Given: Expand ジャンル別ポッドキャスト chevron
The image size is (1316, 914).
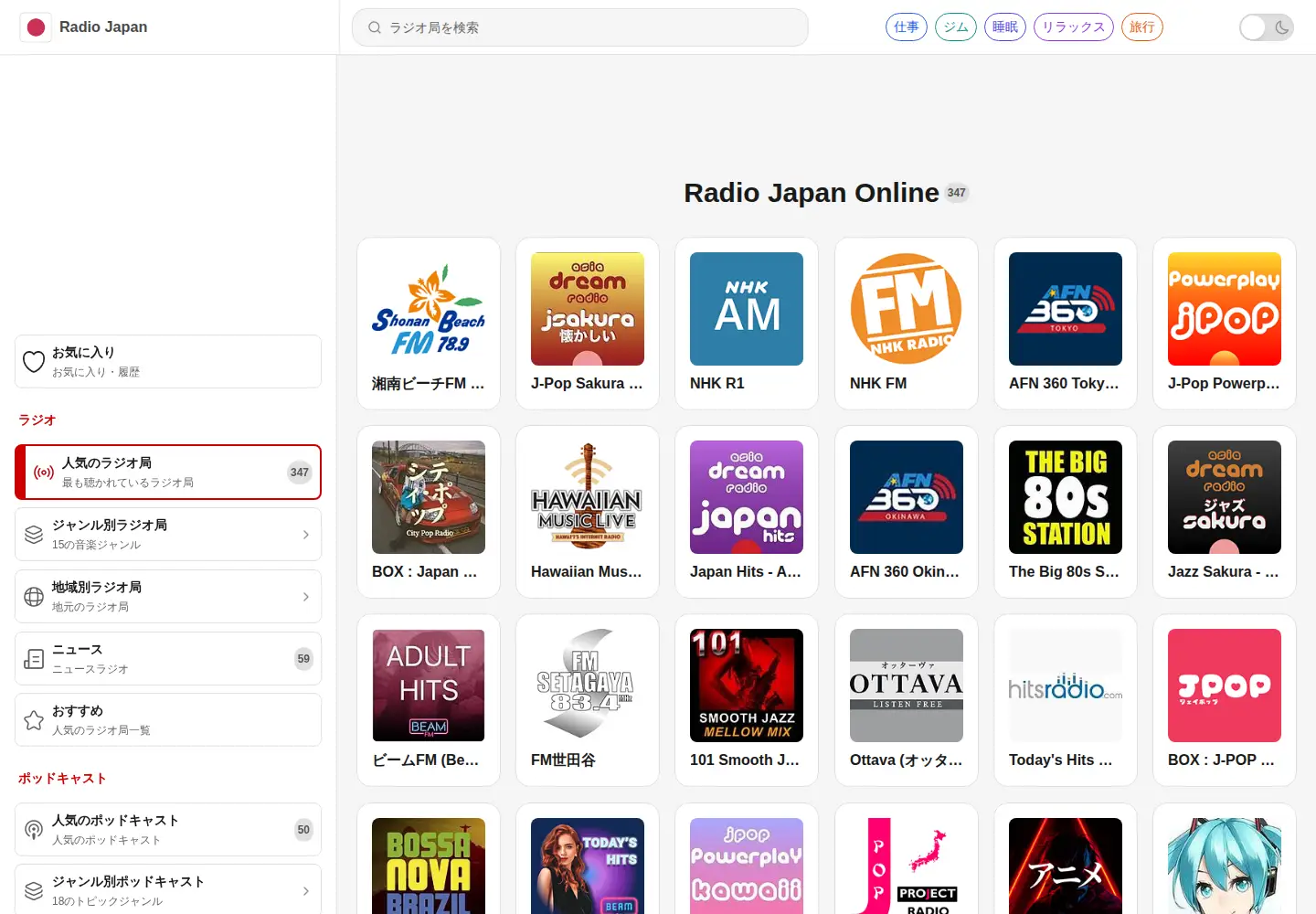Looking at the screenshot, I should pyautogui.click(x=306, y=891).
